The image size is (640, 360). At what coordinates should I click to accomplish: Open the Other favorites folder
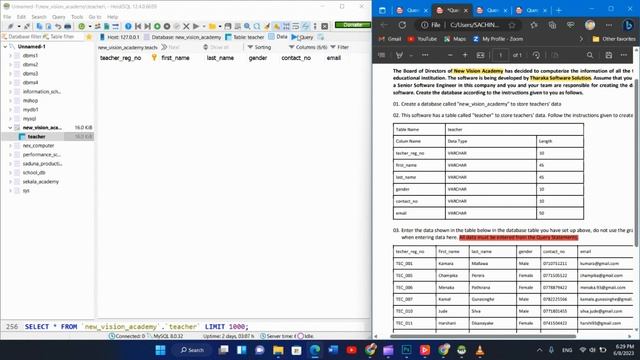click(614, 39)
